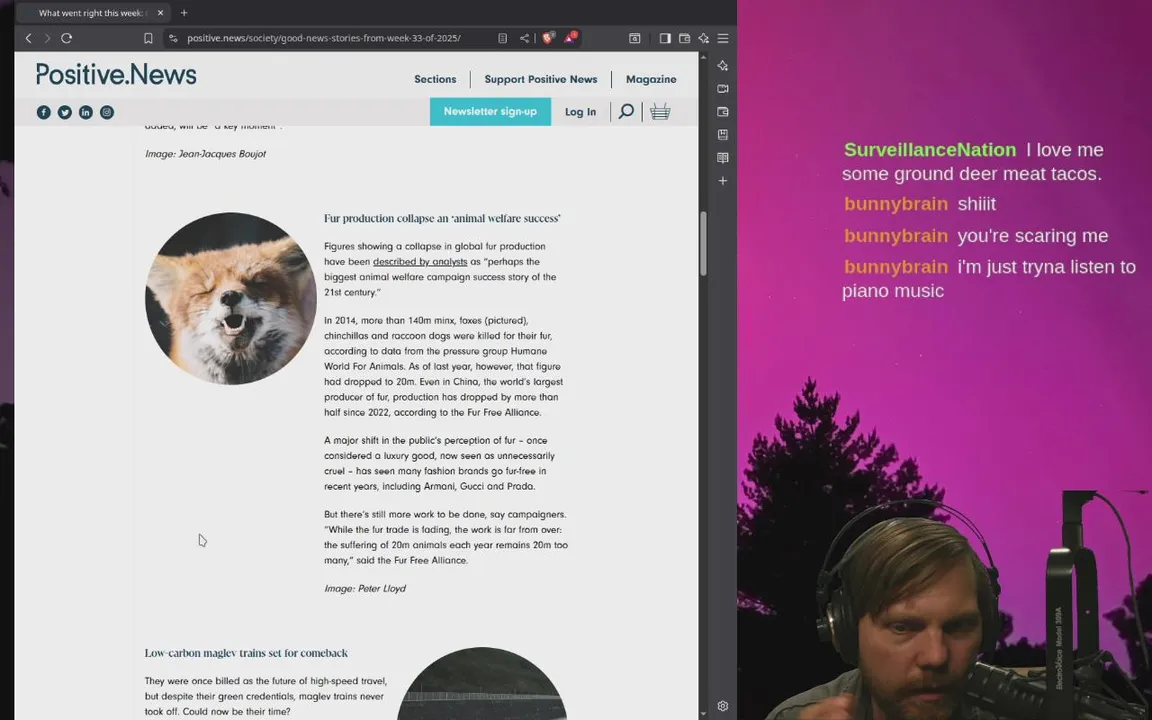The height and width of the screenshot is (720, 1152).
Task: Click SurveillanceNation username in chat
Action: [930, 150]
